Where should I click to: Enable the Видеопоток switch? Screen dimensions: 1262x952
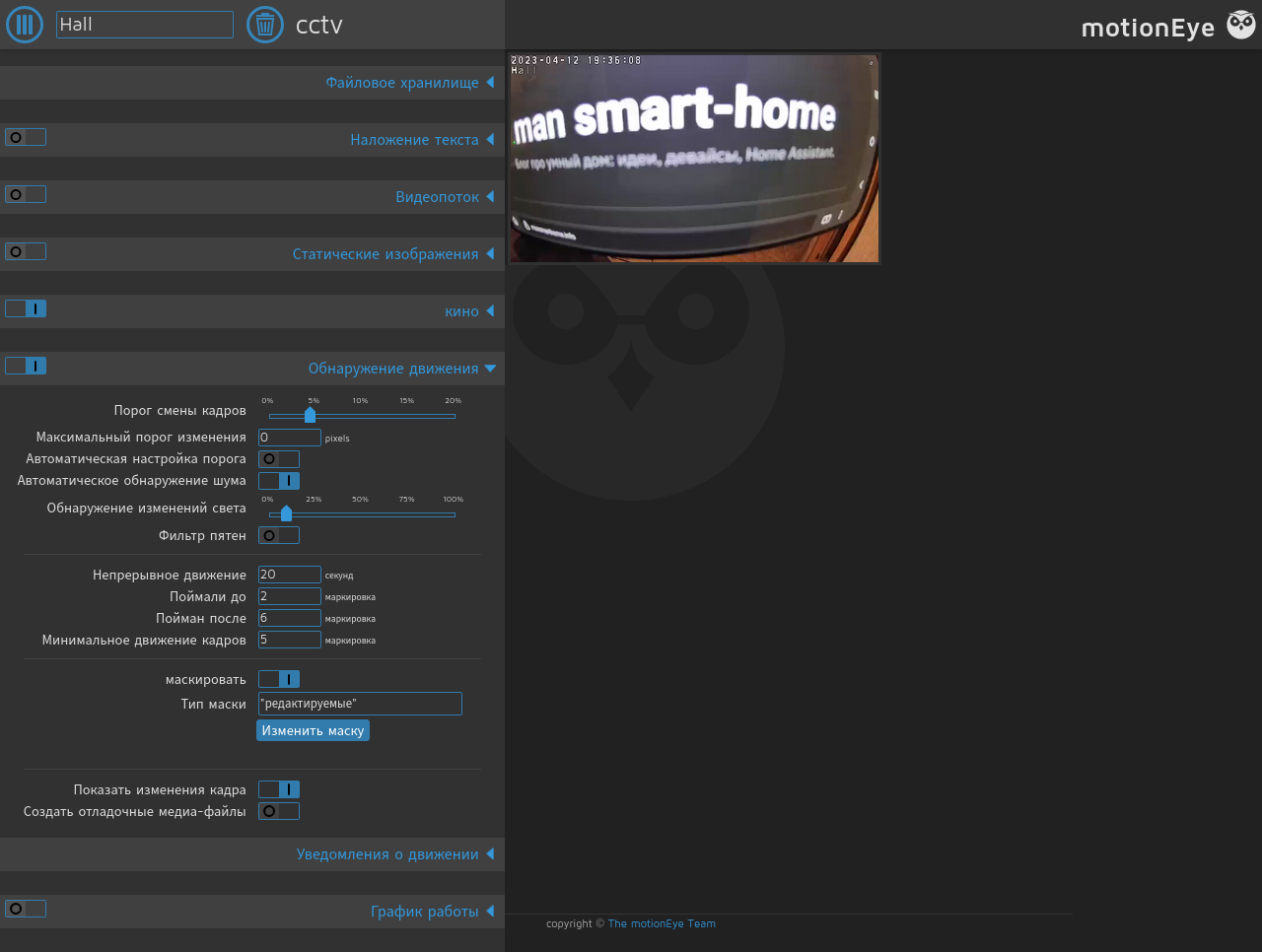(26, 195)
